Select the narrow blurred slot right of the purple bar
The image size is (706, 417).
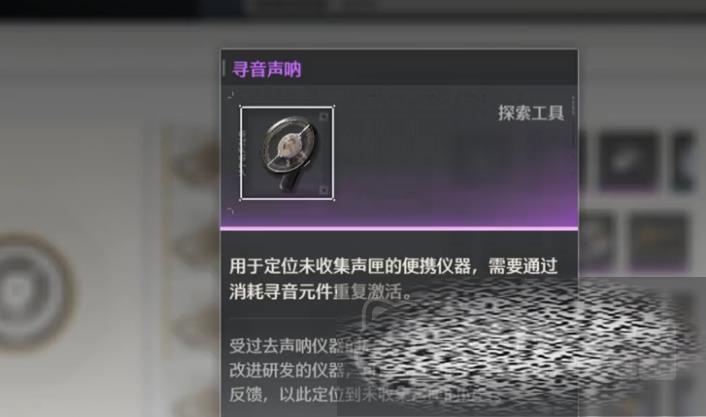[x=597, y=241]
